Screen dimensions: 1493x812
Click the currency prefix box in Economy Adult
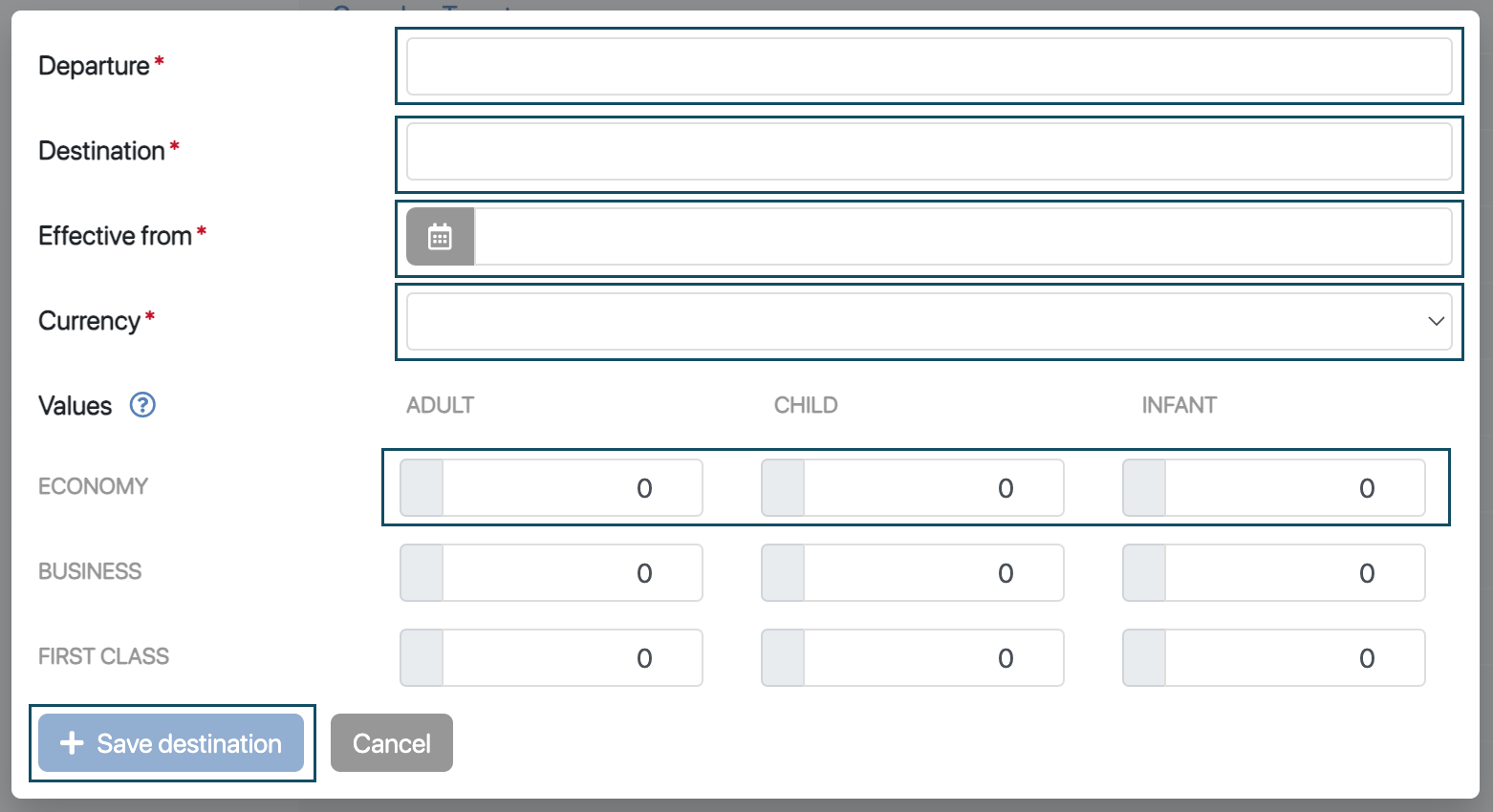click(422, 488)
